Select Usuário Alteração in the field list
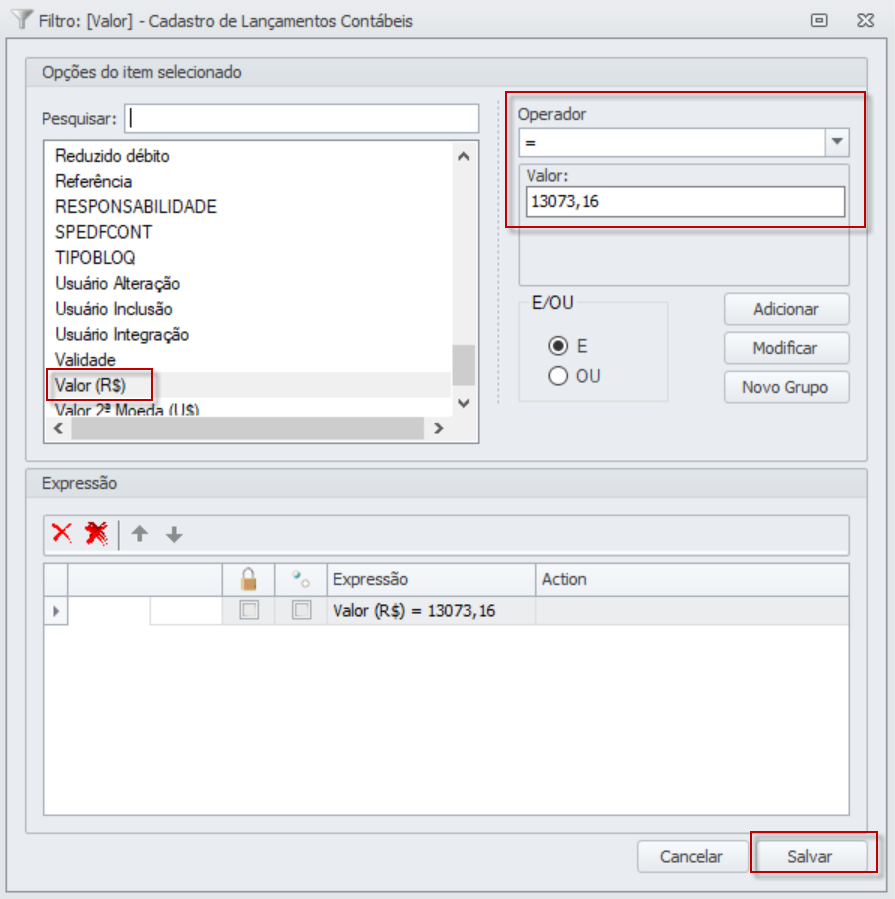 118,283
